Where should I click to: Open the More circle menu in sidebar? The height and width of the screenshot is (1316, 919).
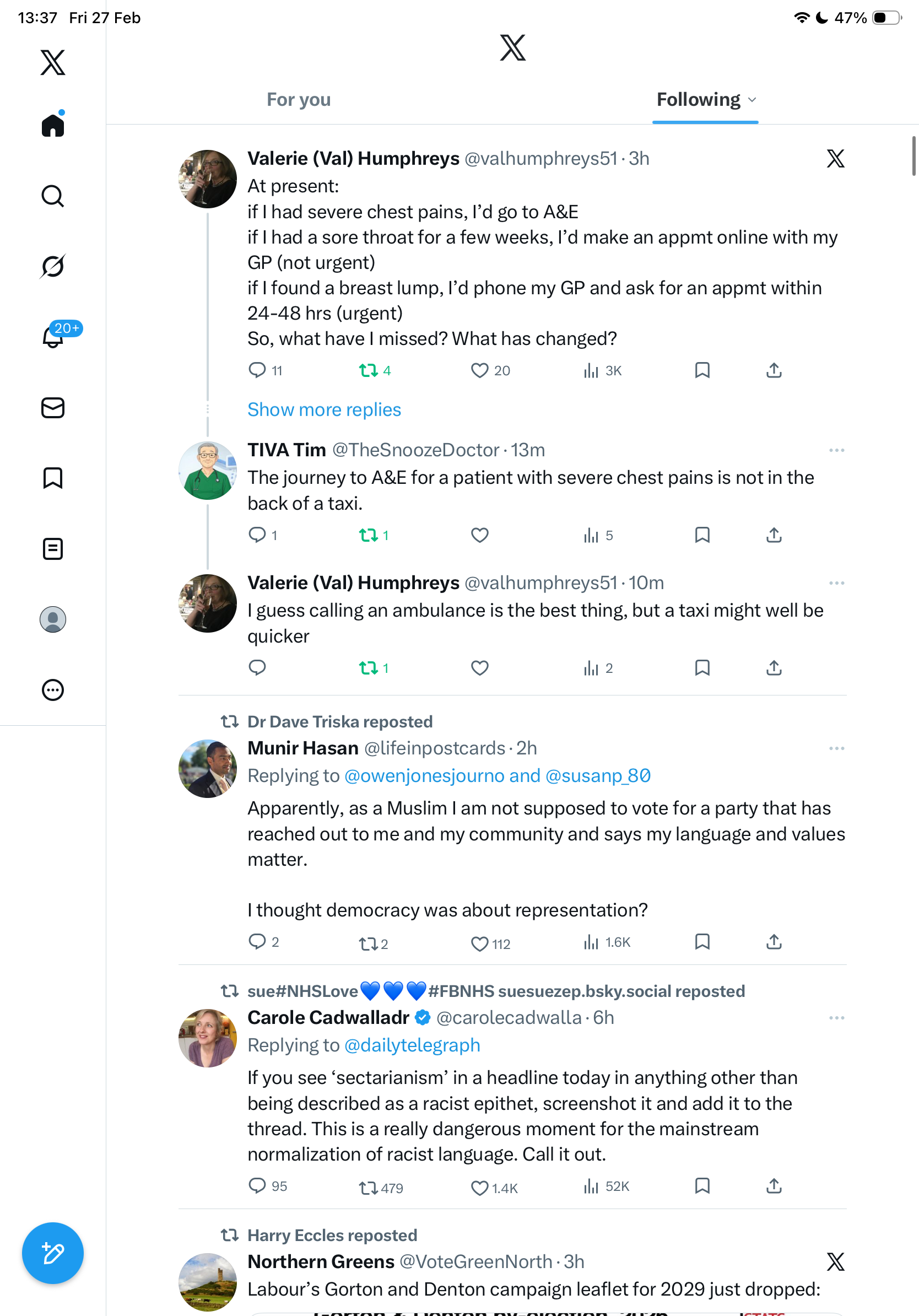click(x=53, y=689)
